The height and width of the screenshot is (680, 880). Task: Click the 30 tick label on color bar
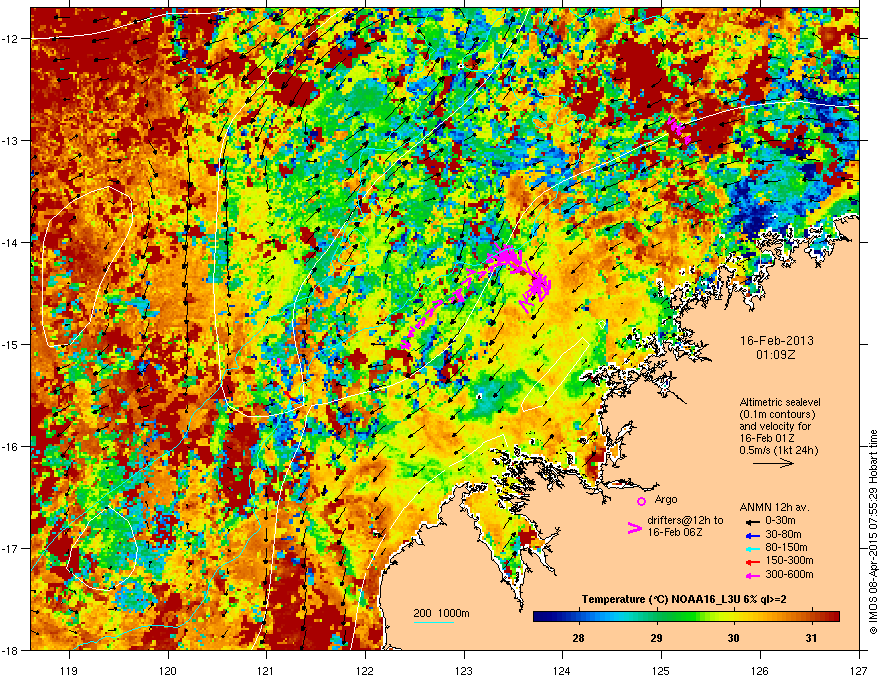click(734, 638)
